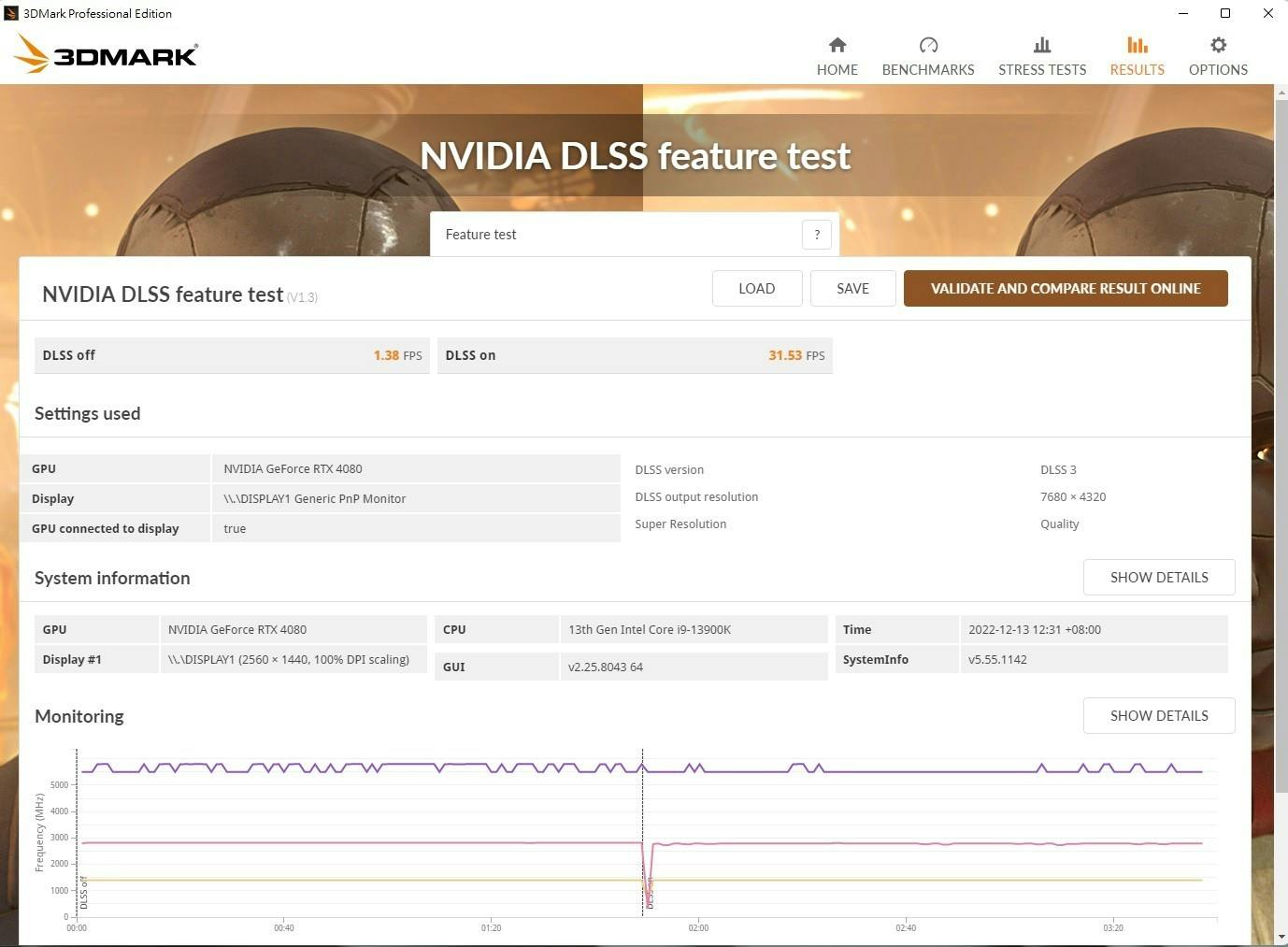Select the Quality super resolution value
This screenshot has height=947, width=1288.
[x=1059, y=524]
